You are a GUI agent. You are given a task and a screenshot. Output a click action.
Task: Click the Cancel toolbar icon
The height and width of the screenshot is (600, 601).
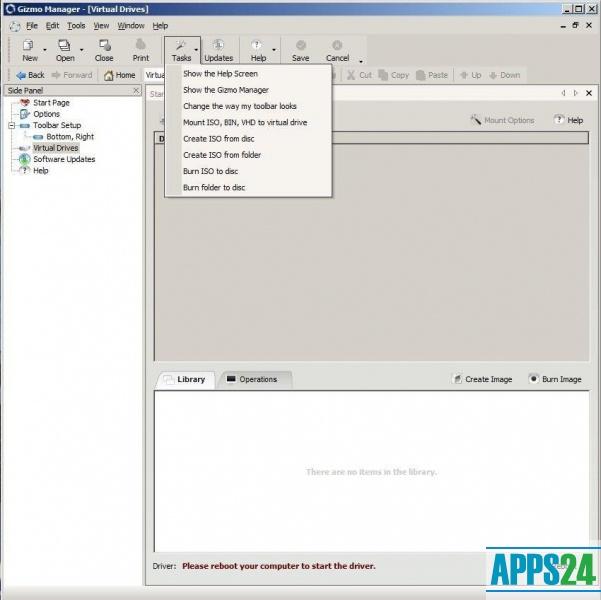[x=337, y=45]
